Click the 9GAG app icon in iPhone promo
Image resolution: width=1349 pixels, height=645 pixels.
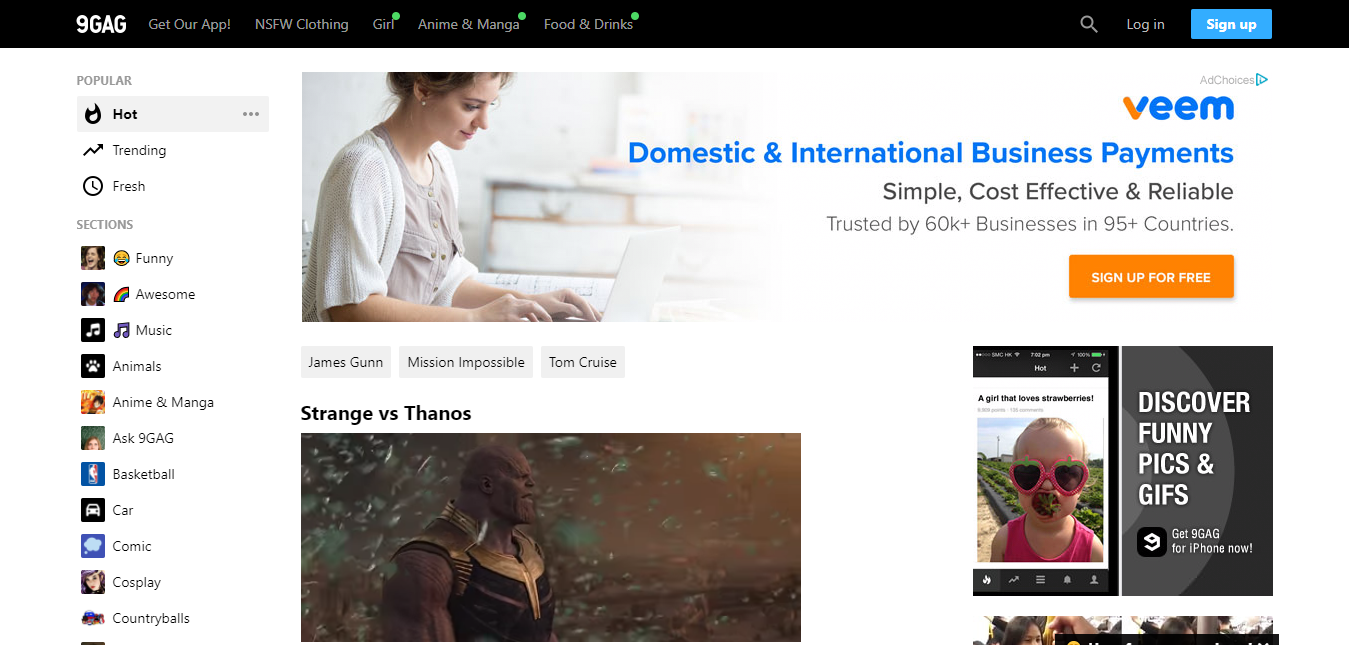1152,541
